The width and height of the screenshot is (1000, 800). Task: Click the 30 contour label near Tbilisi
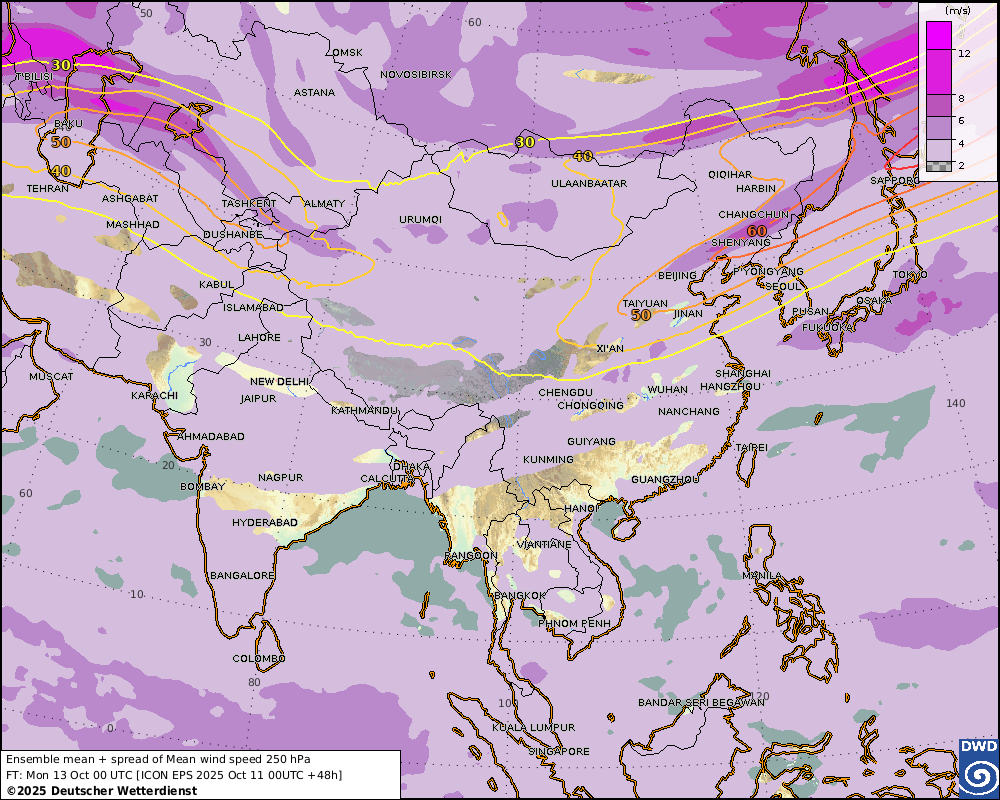pos(61,65)
